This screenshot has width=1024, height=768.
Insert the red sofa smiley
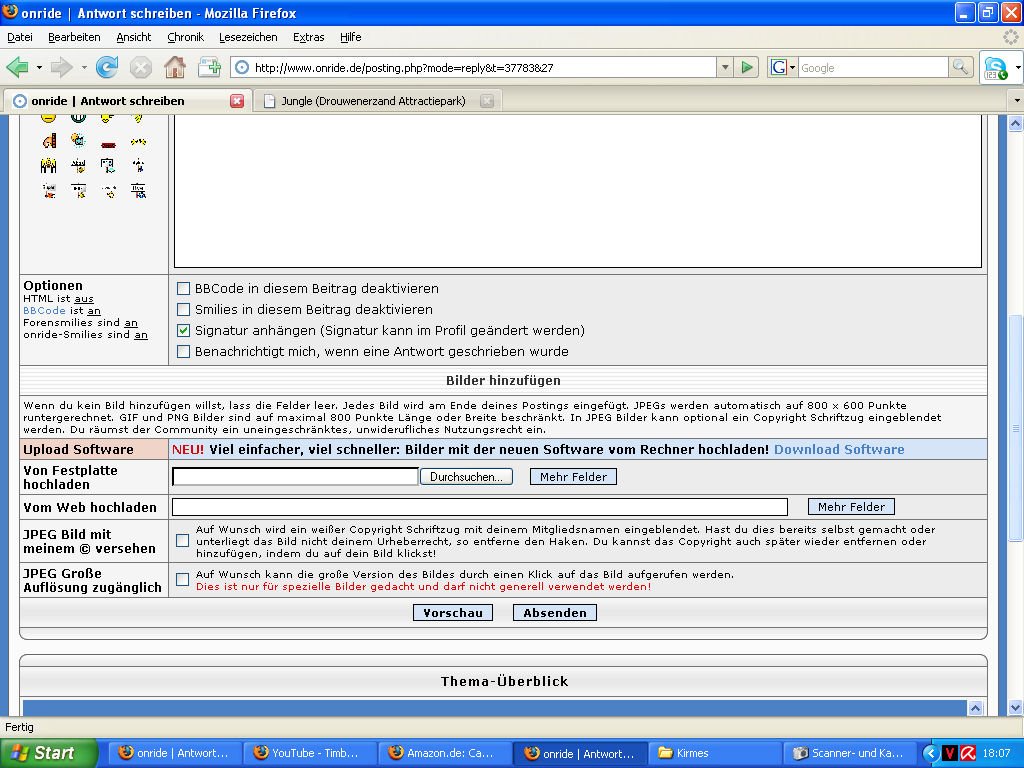(x=108, y=141)
